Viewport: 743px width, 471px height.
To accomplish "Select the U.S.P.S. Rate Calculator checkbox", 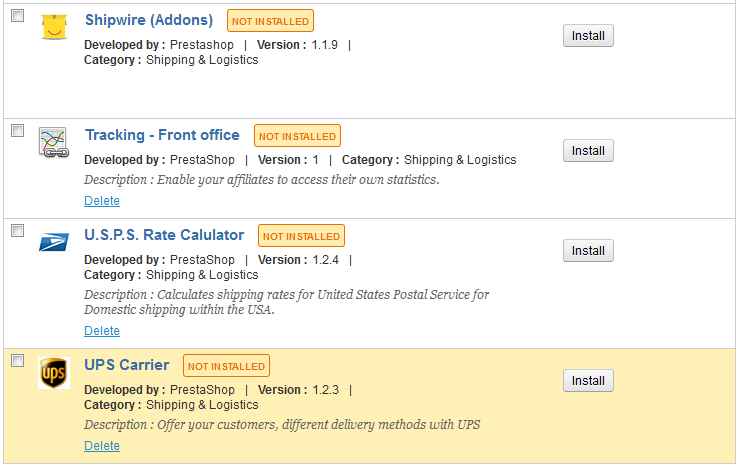I will 17,231.
